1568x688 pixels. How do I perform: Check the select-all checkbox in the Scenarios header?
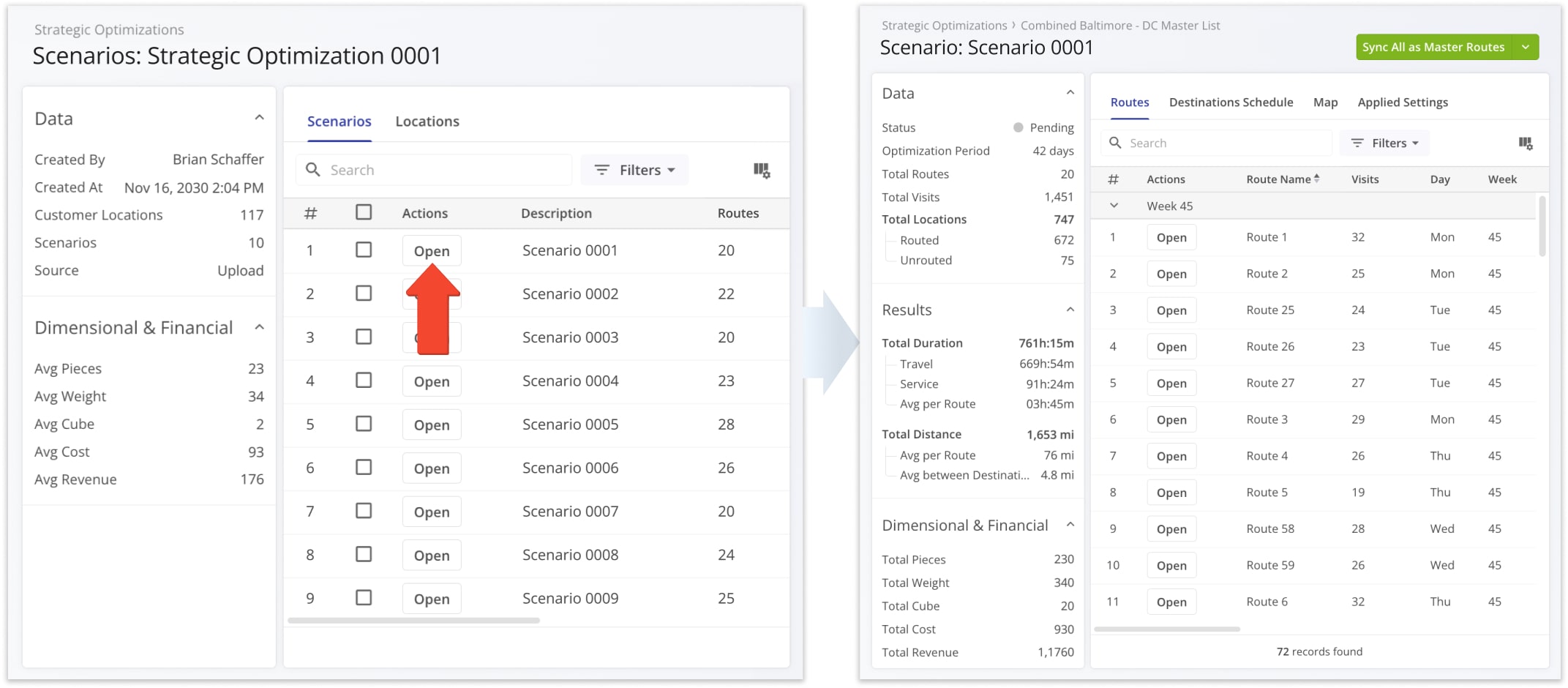[x=364, y=212]
